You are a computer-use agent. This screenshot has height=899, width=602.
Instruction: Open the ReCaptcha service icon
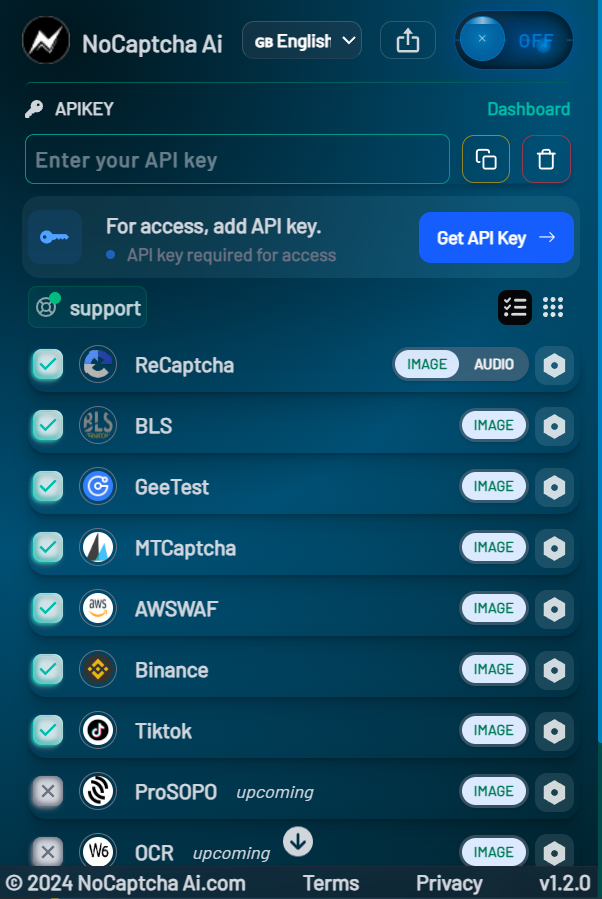pos(98,364)
